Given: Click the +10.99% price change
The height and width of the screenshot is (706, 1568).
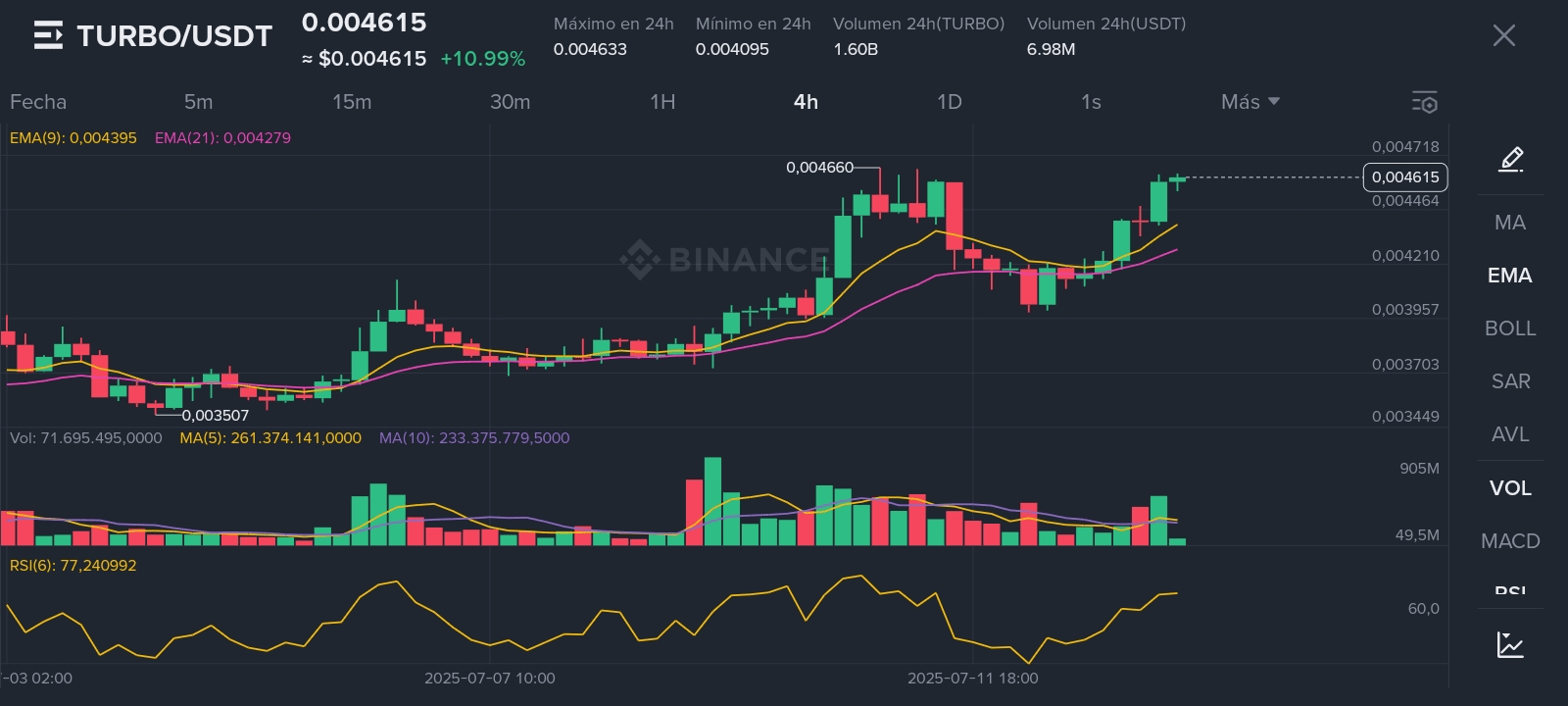Looking at the screenshot, I should 483,59.
